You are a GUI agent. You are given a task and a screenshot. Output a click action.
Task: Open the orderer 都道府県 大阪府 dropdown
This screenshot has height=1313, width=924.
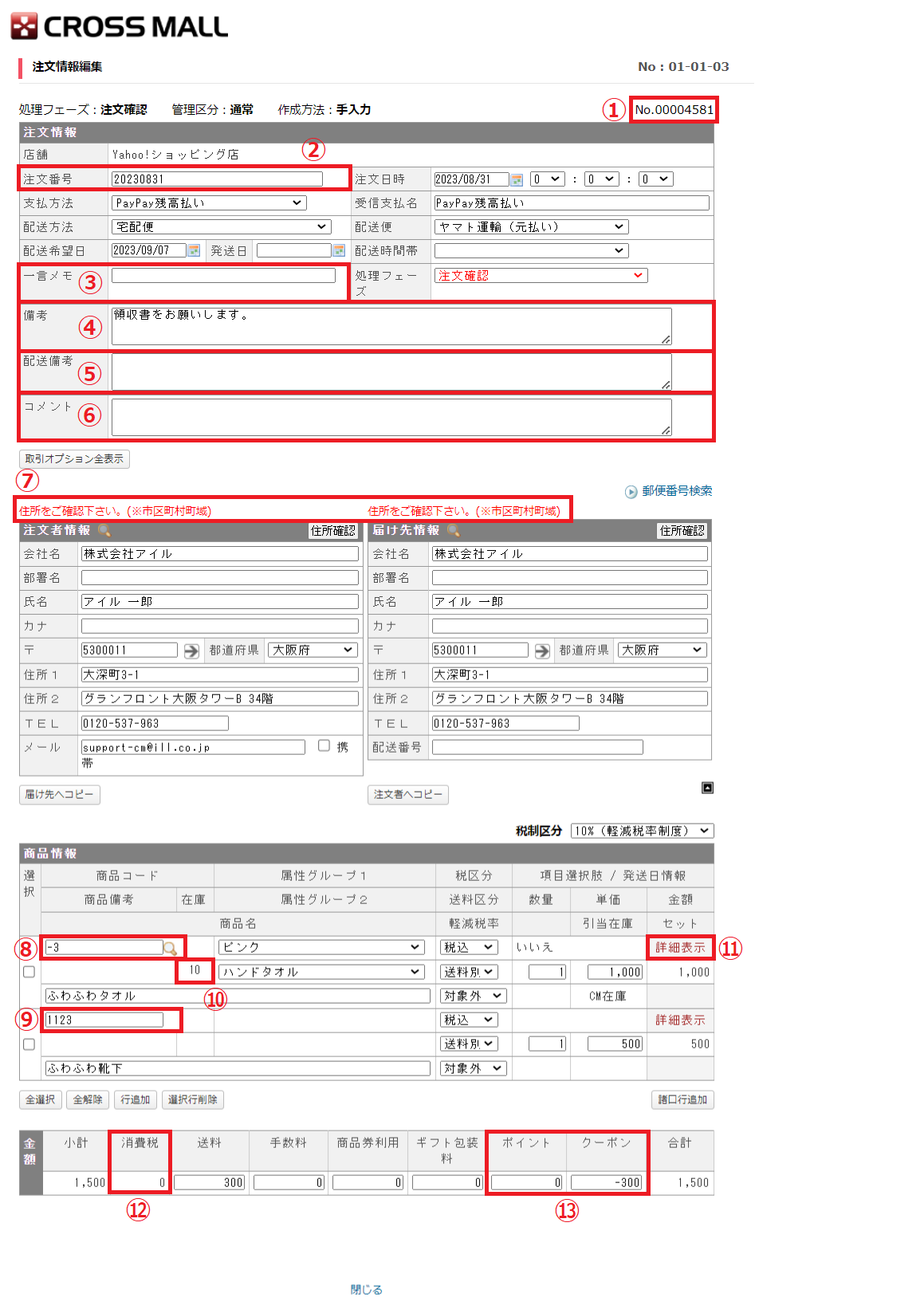click(x=313, y=651)
